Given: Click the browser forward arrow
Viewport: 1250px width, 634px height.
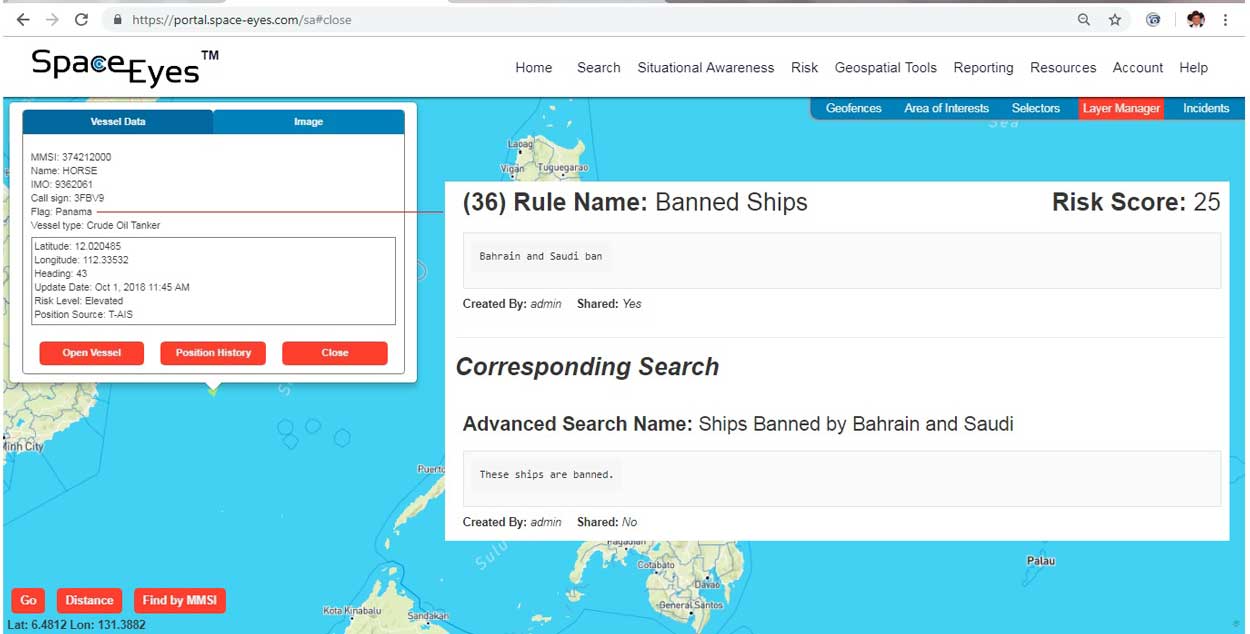Looking at the screenshot, I should [x=52, y=20].
